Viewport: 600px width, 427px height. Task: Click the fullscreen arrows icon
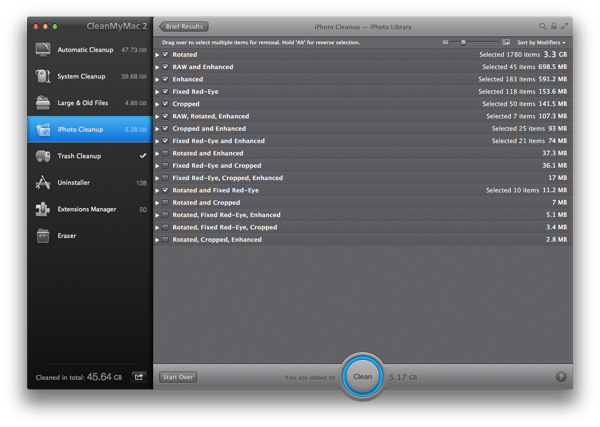point(564,26)
